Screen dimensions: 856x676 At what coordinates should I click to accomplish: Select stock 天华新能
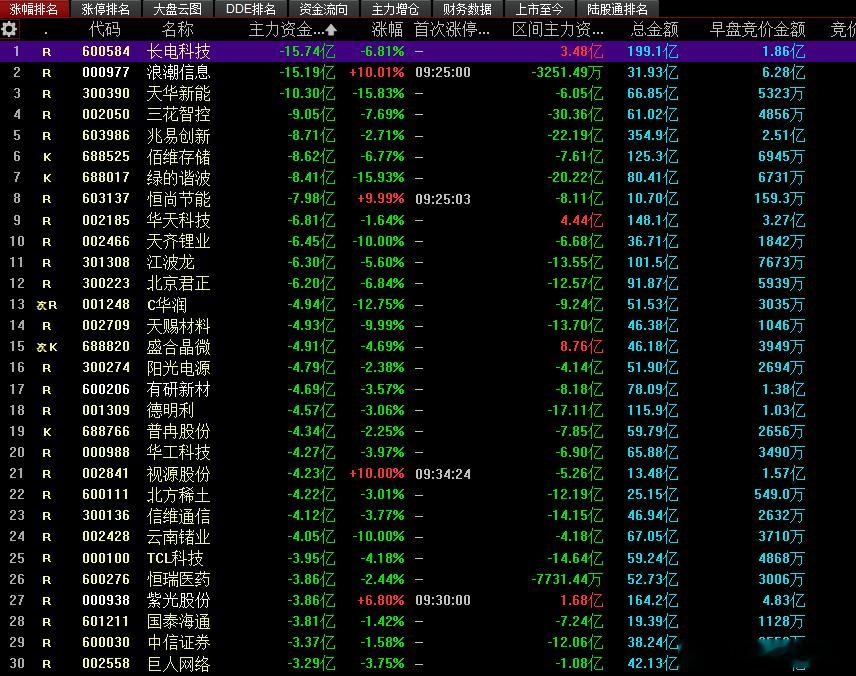(x=179, y=93)
